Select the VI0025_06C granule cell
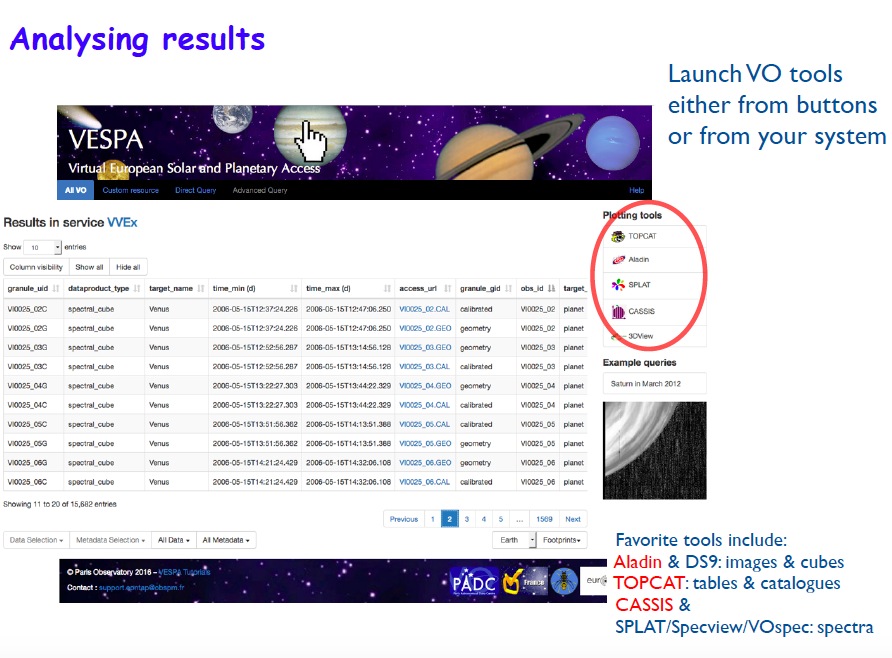This screenshot has width=892, height=658. (x=34, y=482)
